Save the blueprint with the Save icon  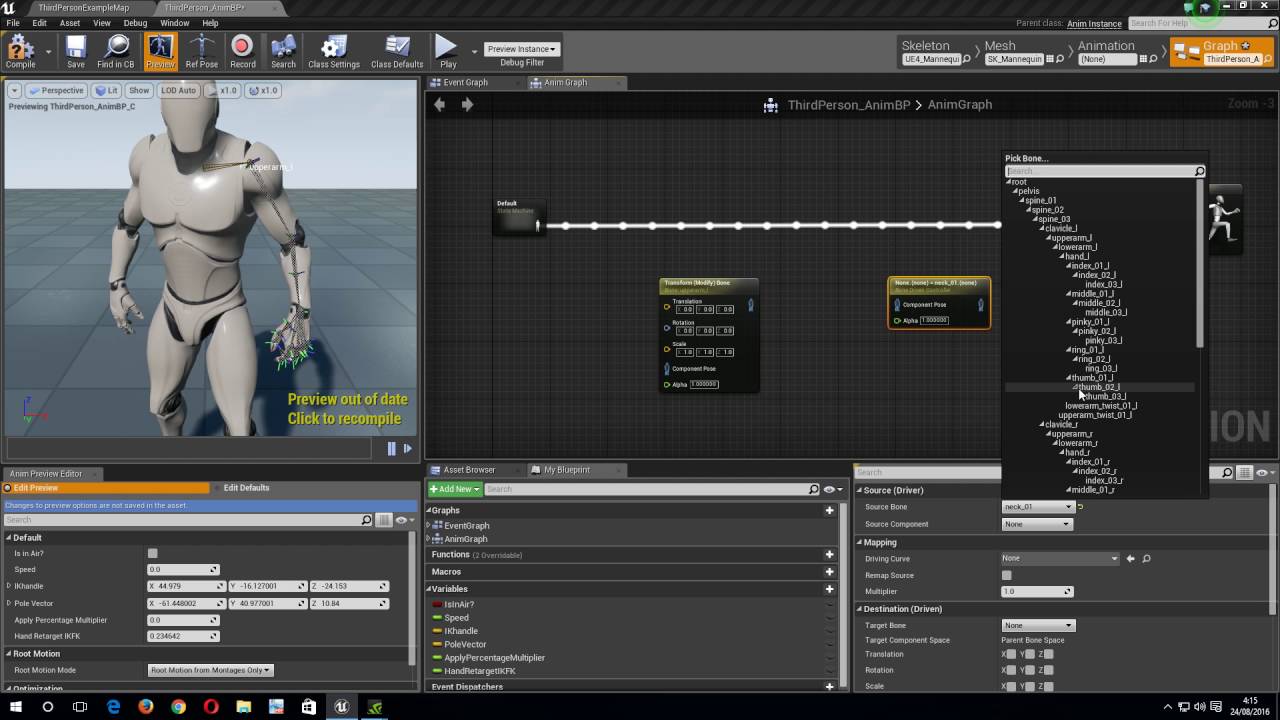[x=76, y=51]
